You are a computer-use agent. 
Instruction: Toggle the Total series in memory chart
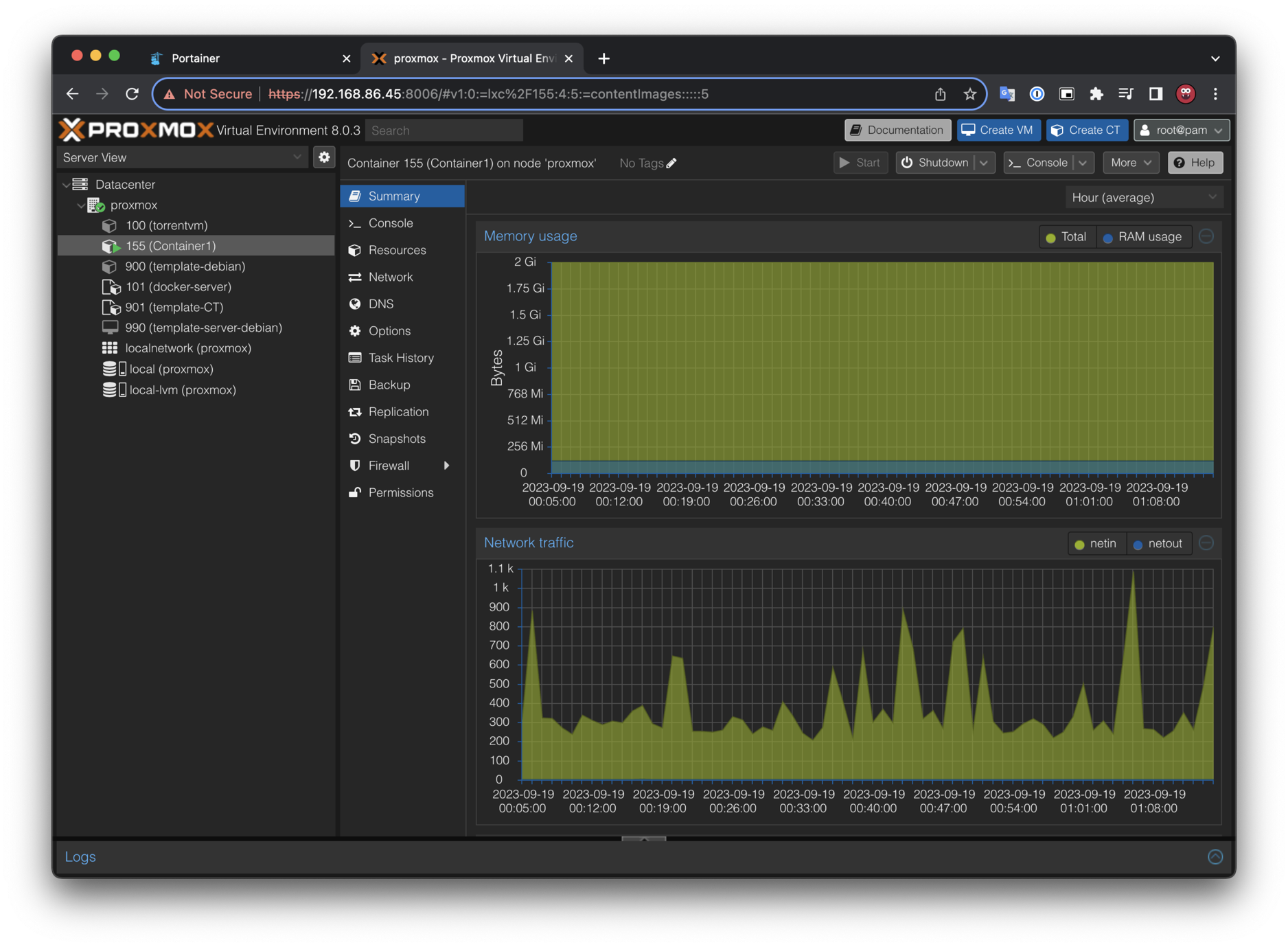(x=1067, y=237)
